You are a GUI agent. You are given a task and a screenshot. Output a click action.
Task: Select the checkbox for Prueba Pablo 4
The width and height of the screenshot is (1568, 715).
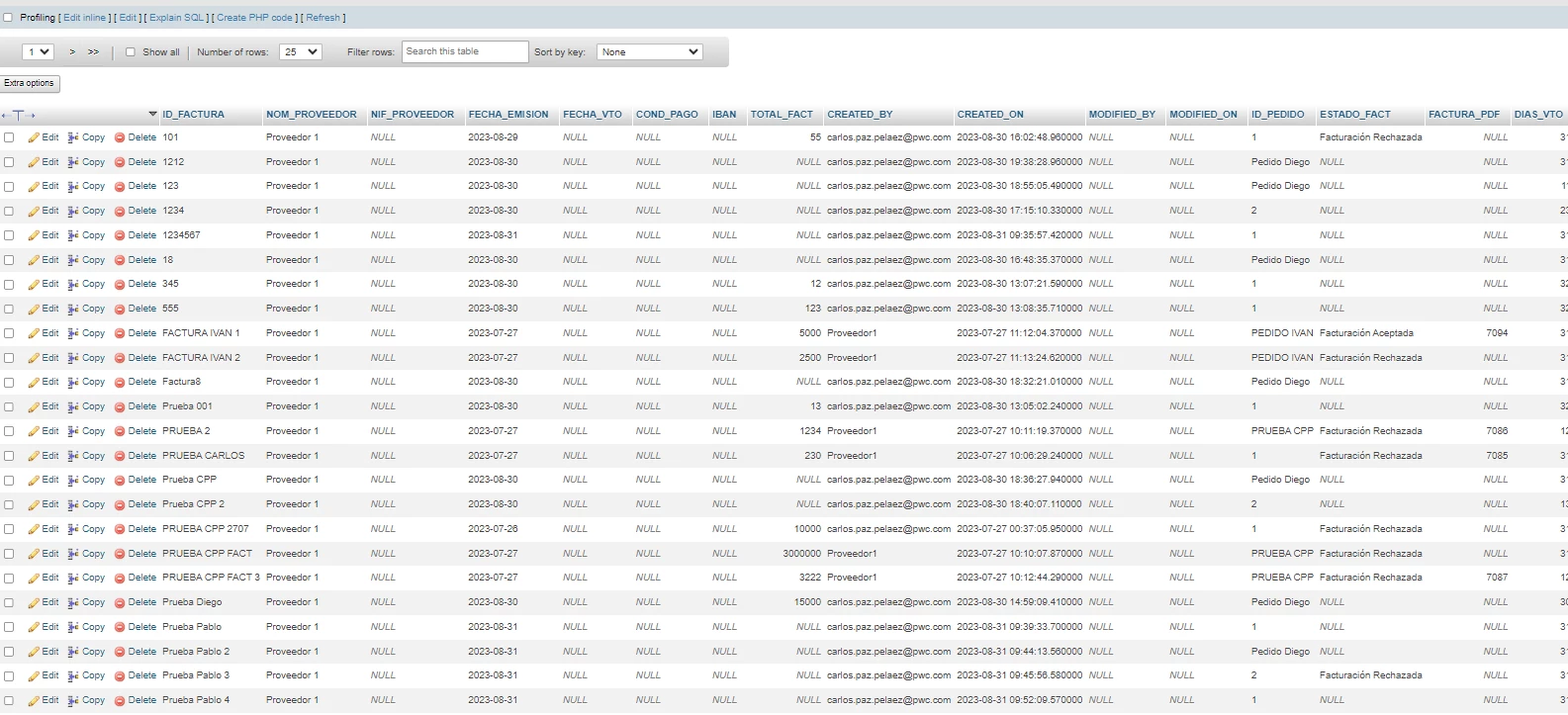click(x=9, y=700)
